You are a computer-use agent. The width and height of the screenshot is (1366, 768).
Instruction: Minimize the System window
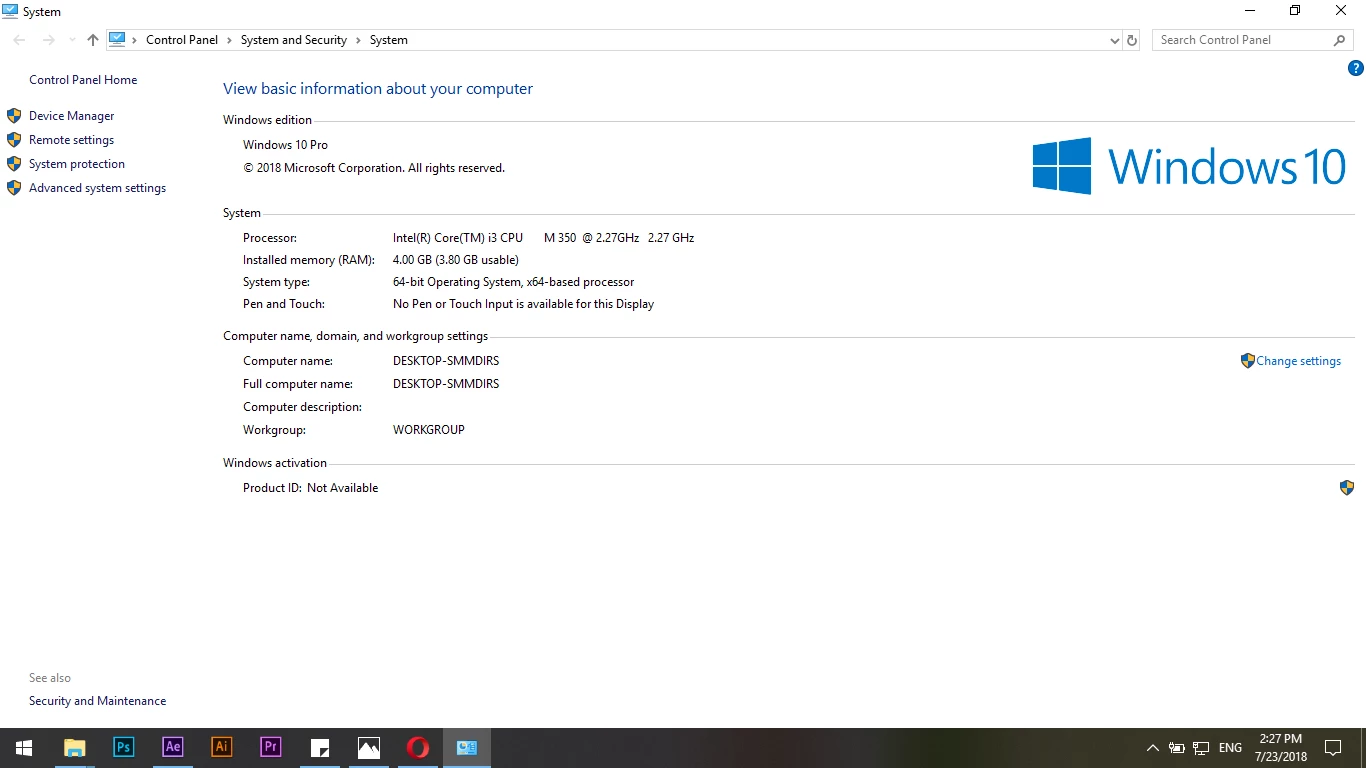click(1250, 11)
